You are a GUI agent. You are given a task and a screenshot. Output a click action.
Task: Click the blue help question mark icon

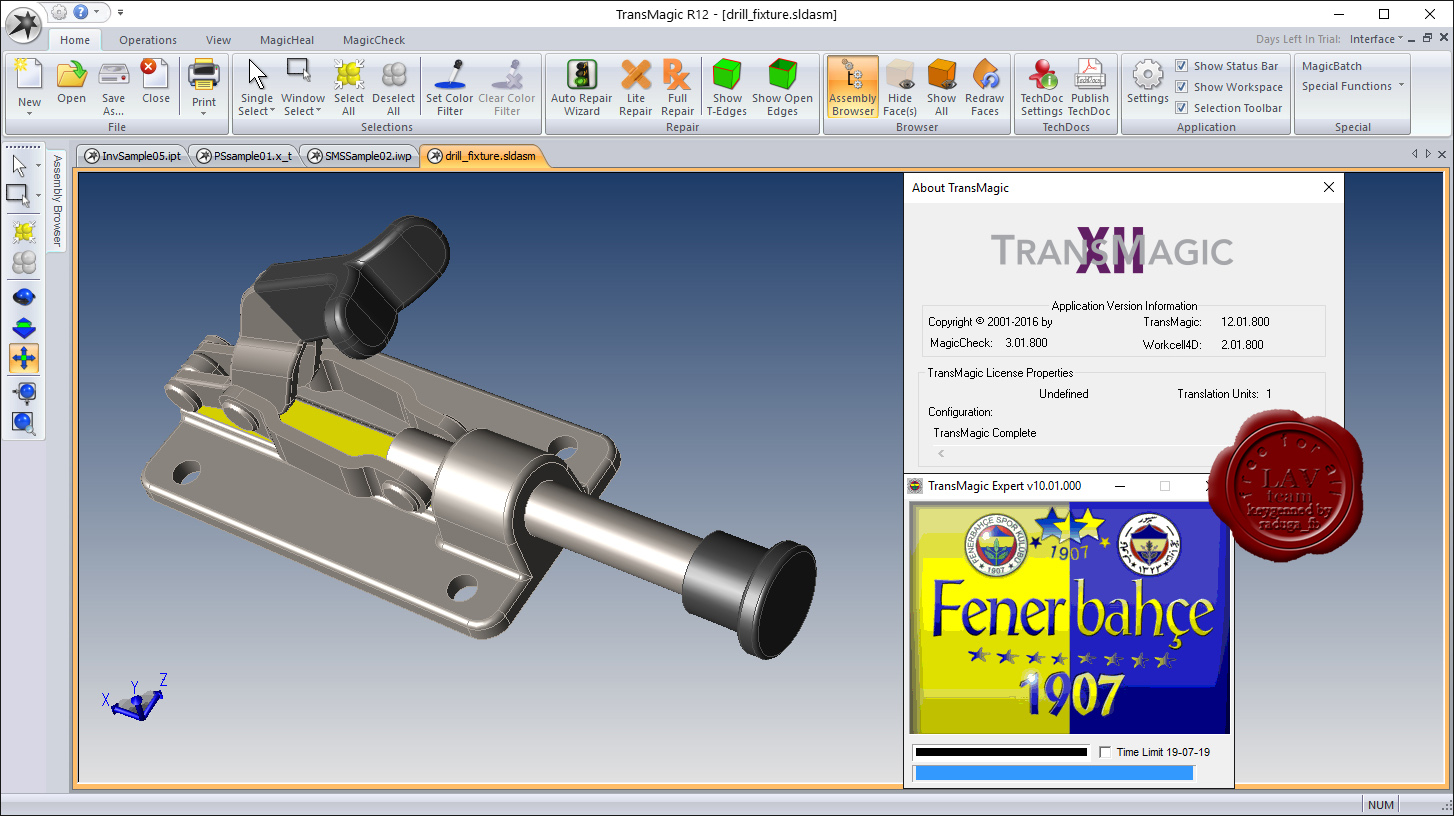[81, 13]
